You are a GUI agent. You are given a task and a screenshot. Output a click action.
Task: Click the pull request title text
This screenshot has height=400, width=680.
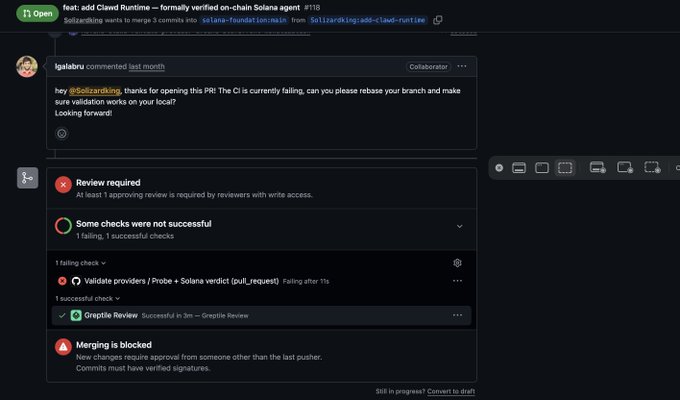(181, 7)
